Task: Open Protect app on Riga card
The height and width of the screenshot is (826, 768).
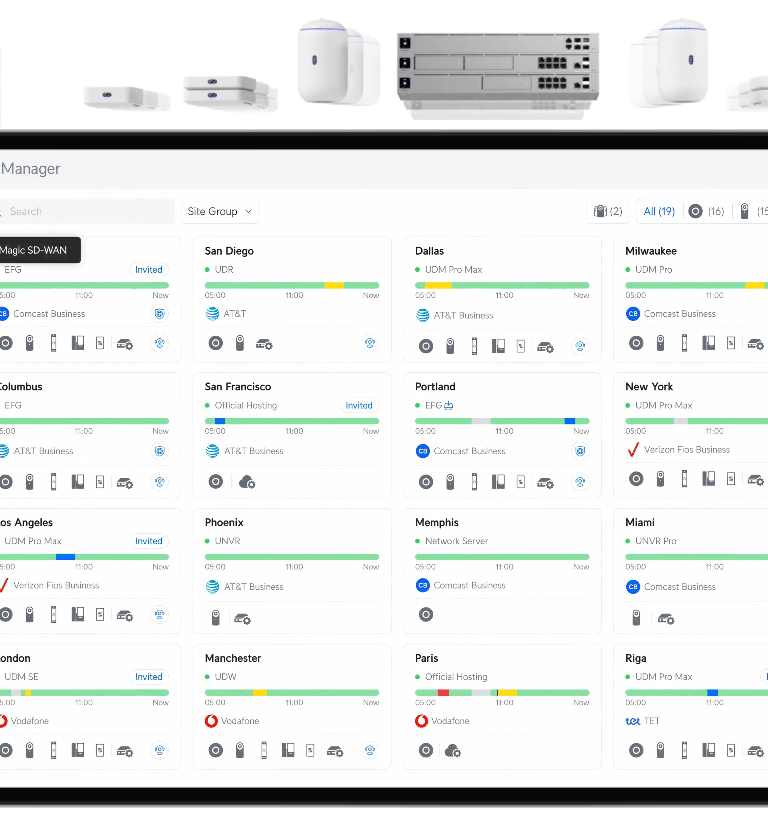Action: (x=660, y=750)
